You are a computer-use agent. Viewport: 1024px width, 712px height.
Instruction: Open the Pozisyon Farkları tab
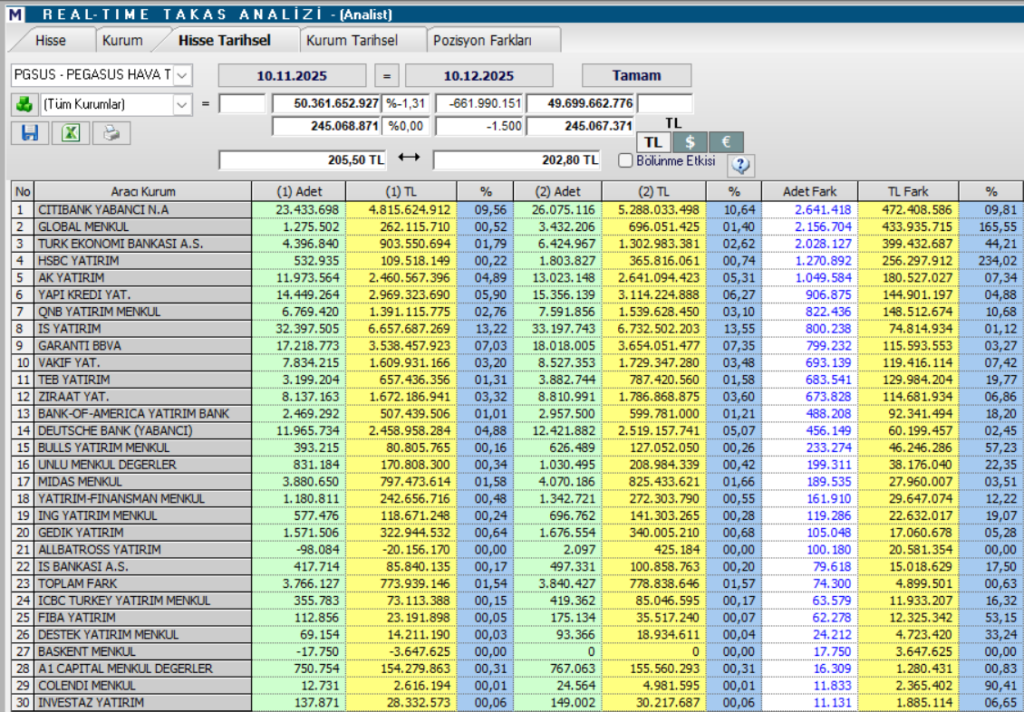tap(489, 39)
